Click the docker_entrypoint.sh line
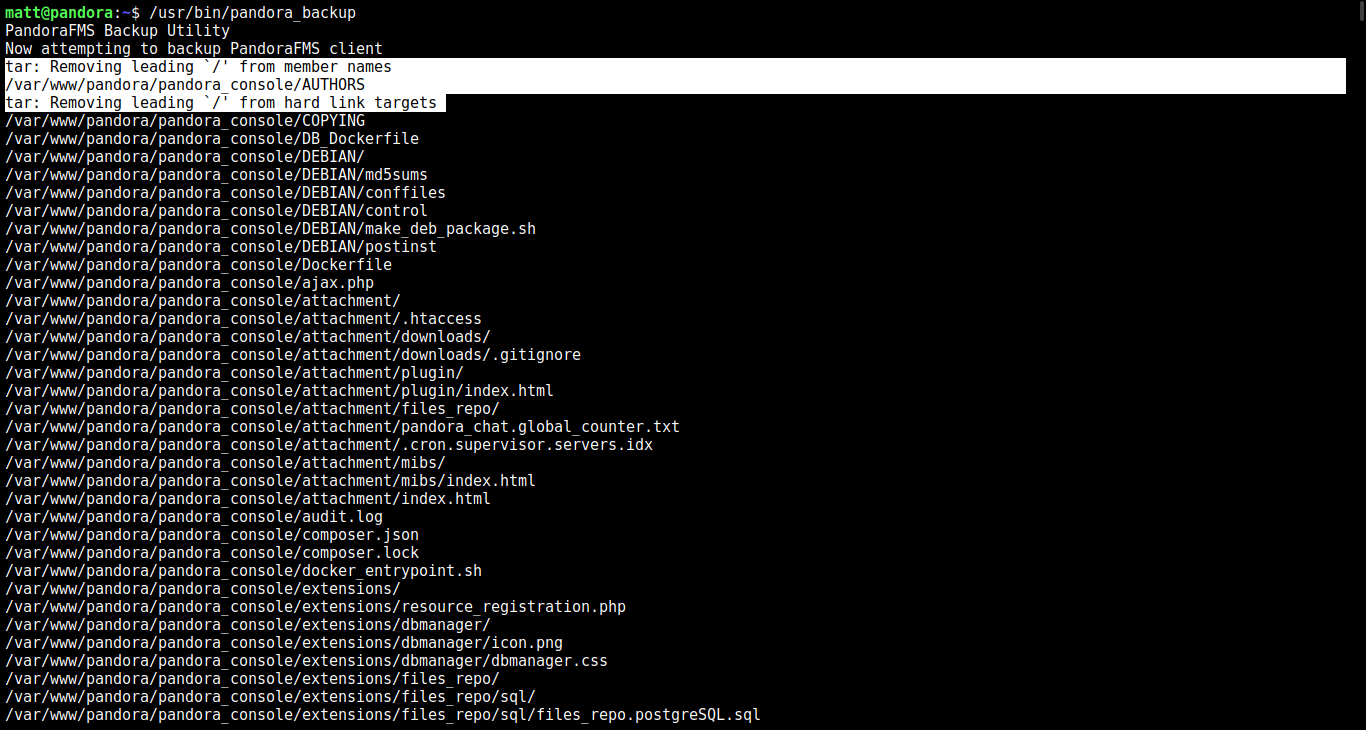 [243, 571]
